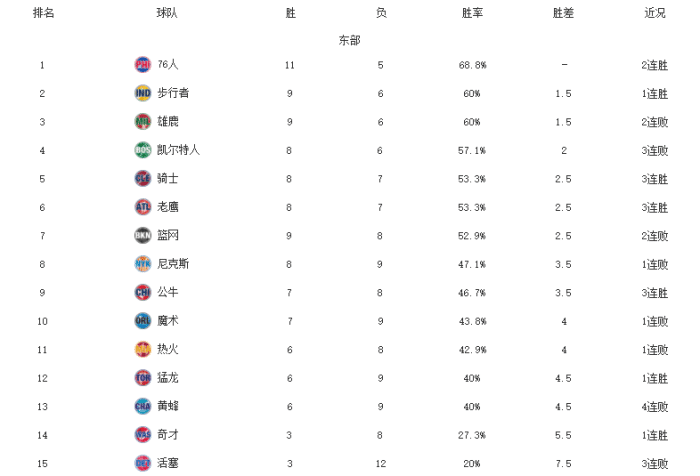The height and width of the screenshot is (476, 700).
Task: Click the 尼克斯 team logo icon
Action: pos(142,264)
